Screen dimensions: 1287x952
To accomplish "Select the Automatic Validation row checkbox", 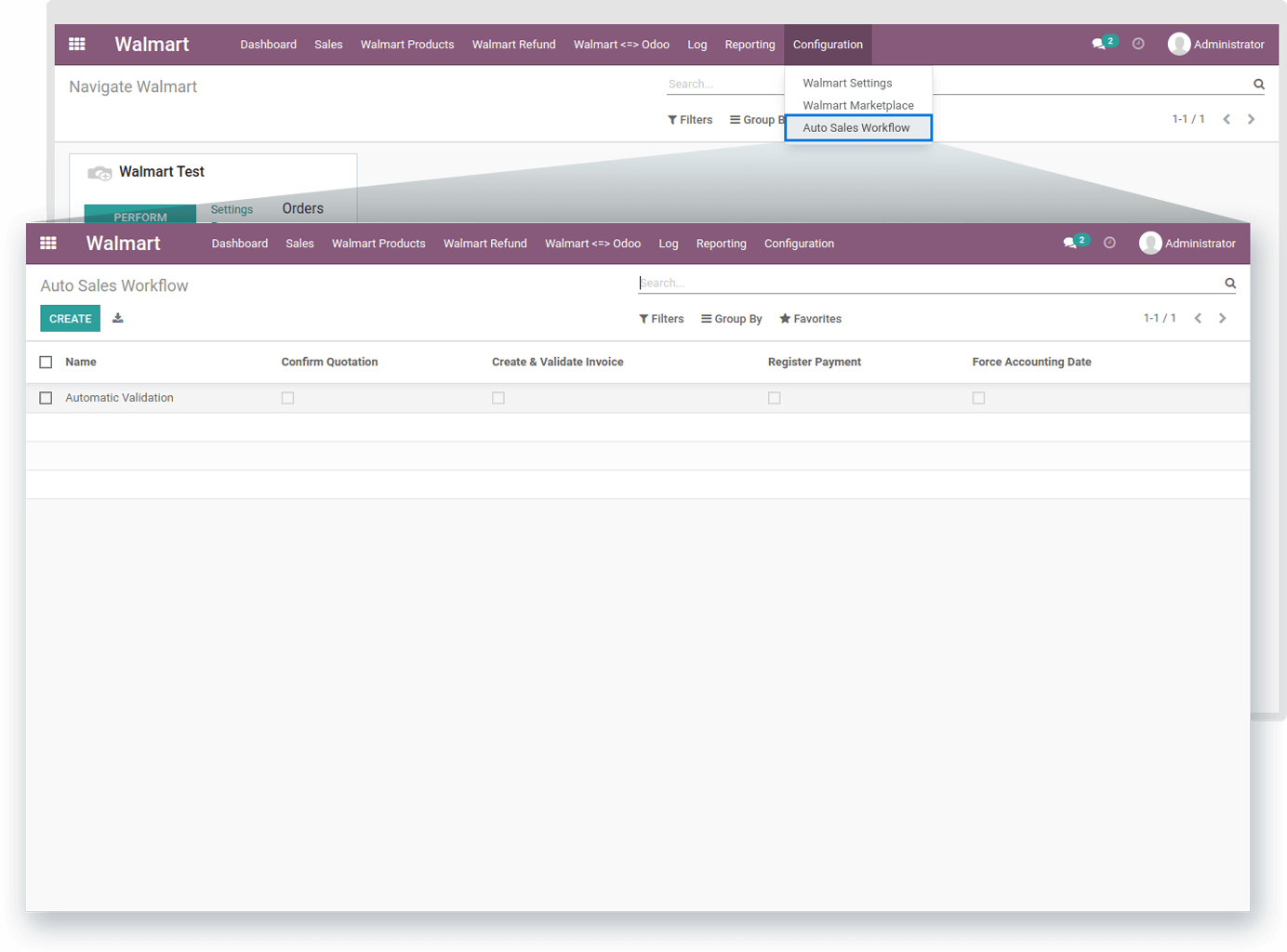I will [x=46, y=398].
